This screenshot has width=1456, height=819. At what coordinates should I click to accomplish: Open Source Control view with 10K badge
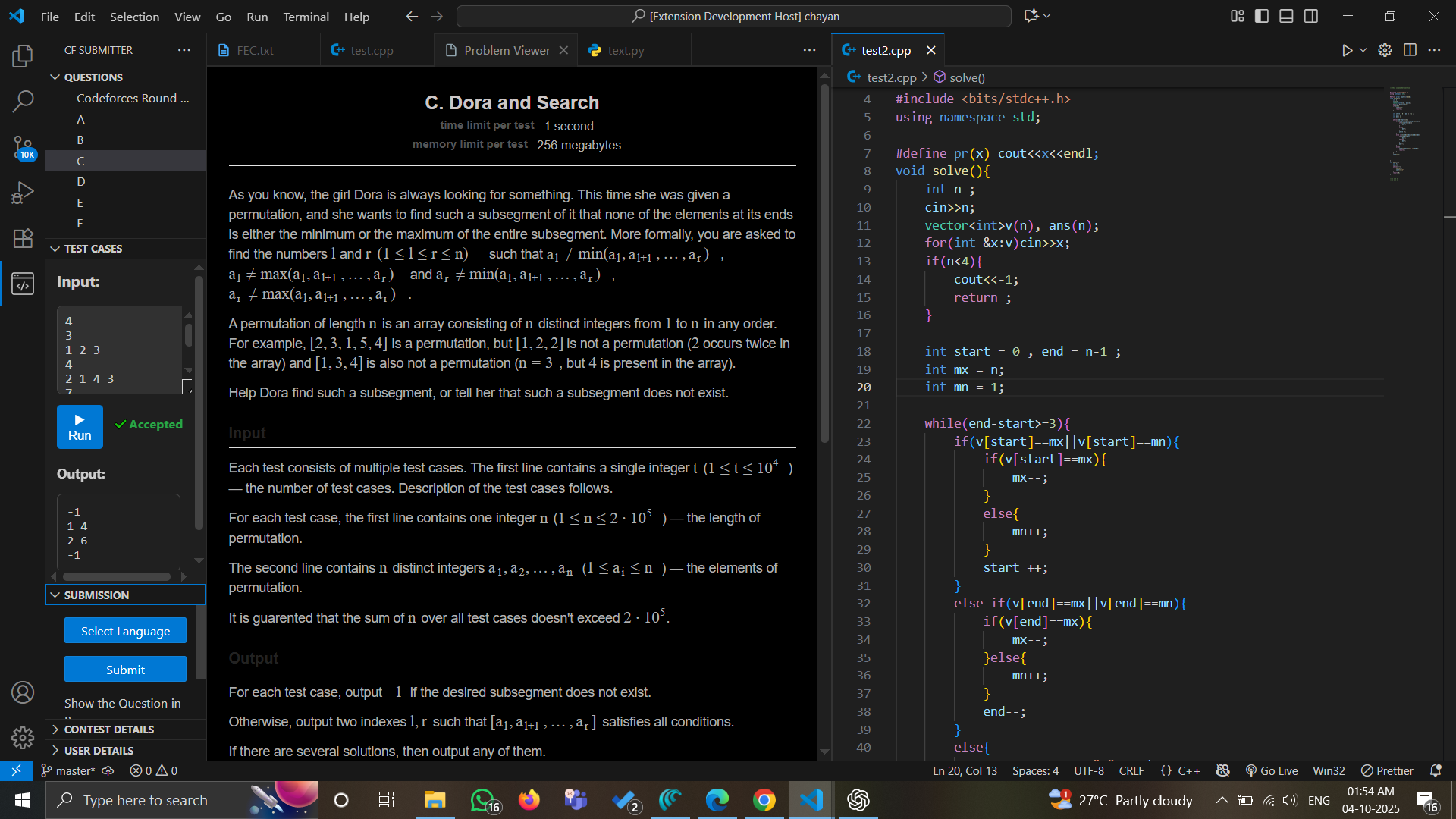tap(23, 147)
